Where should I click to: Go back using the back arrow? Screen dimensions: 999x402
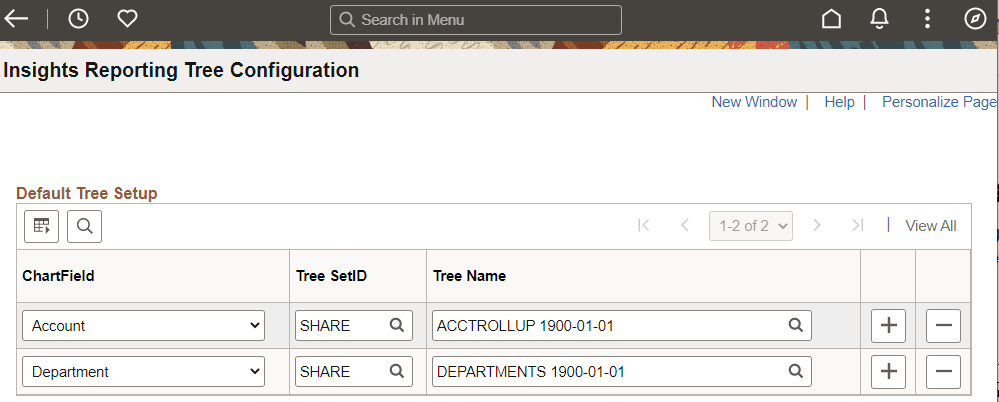pyautogui.click(x=16, y=19)
